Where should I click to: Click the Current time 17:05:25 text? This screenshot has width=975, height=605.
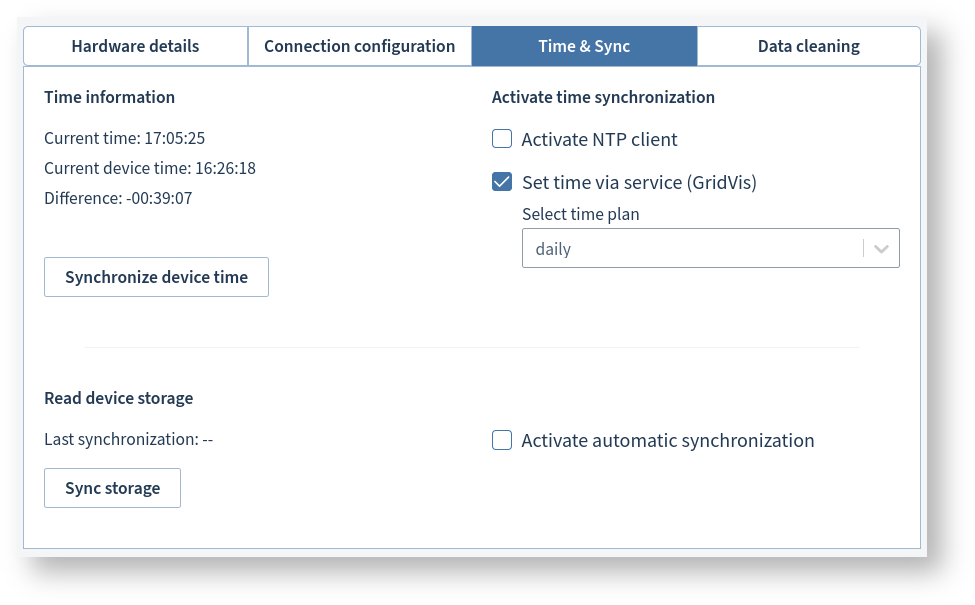point(124,138)
